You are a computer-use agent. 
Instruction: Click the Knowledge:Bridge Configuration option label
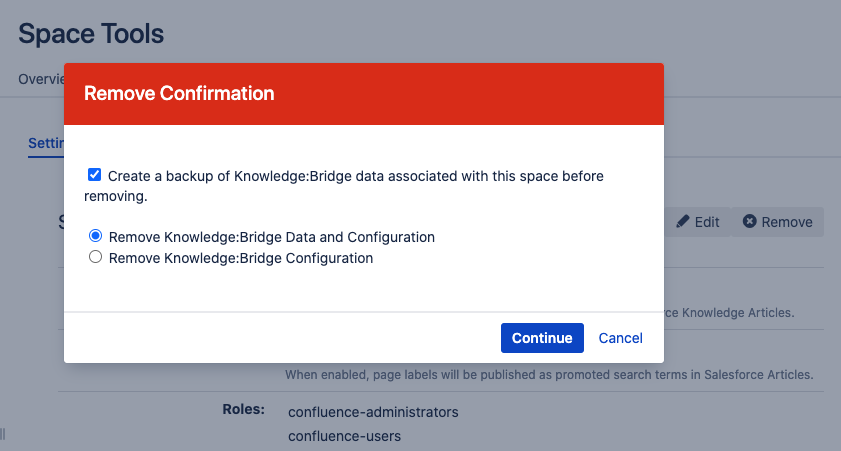(x=241, y=257)
